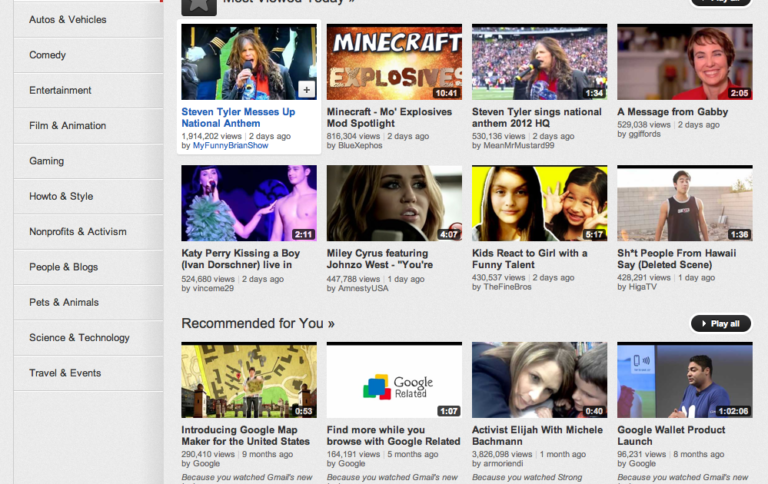The height and width of the screenshot is (484, 768).
Task: Visit armoriendi channel link
Action: (x=503, y=463)
